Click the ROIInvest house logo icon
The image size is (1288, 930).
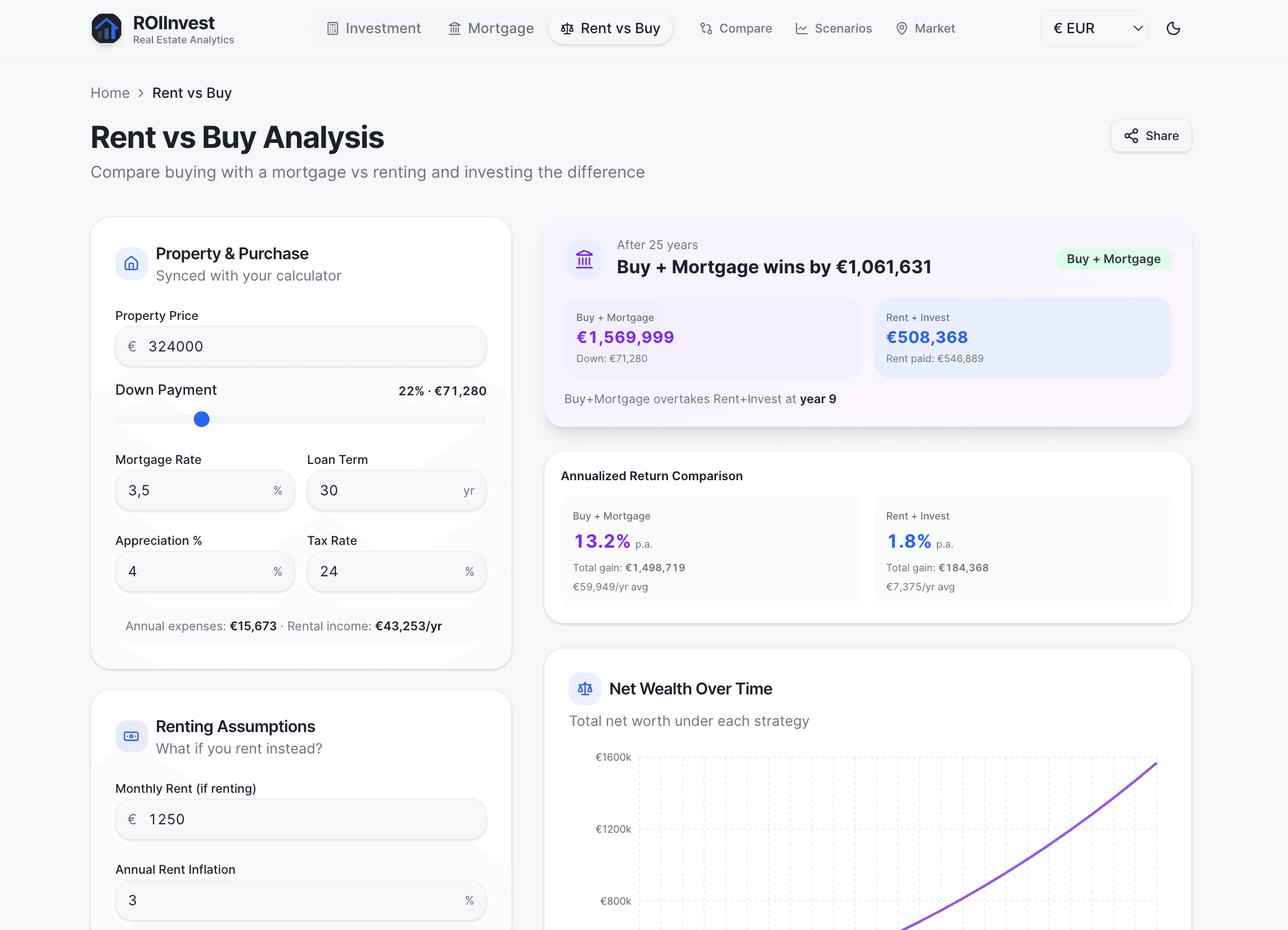[x=106, y=28]
